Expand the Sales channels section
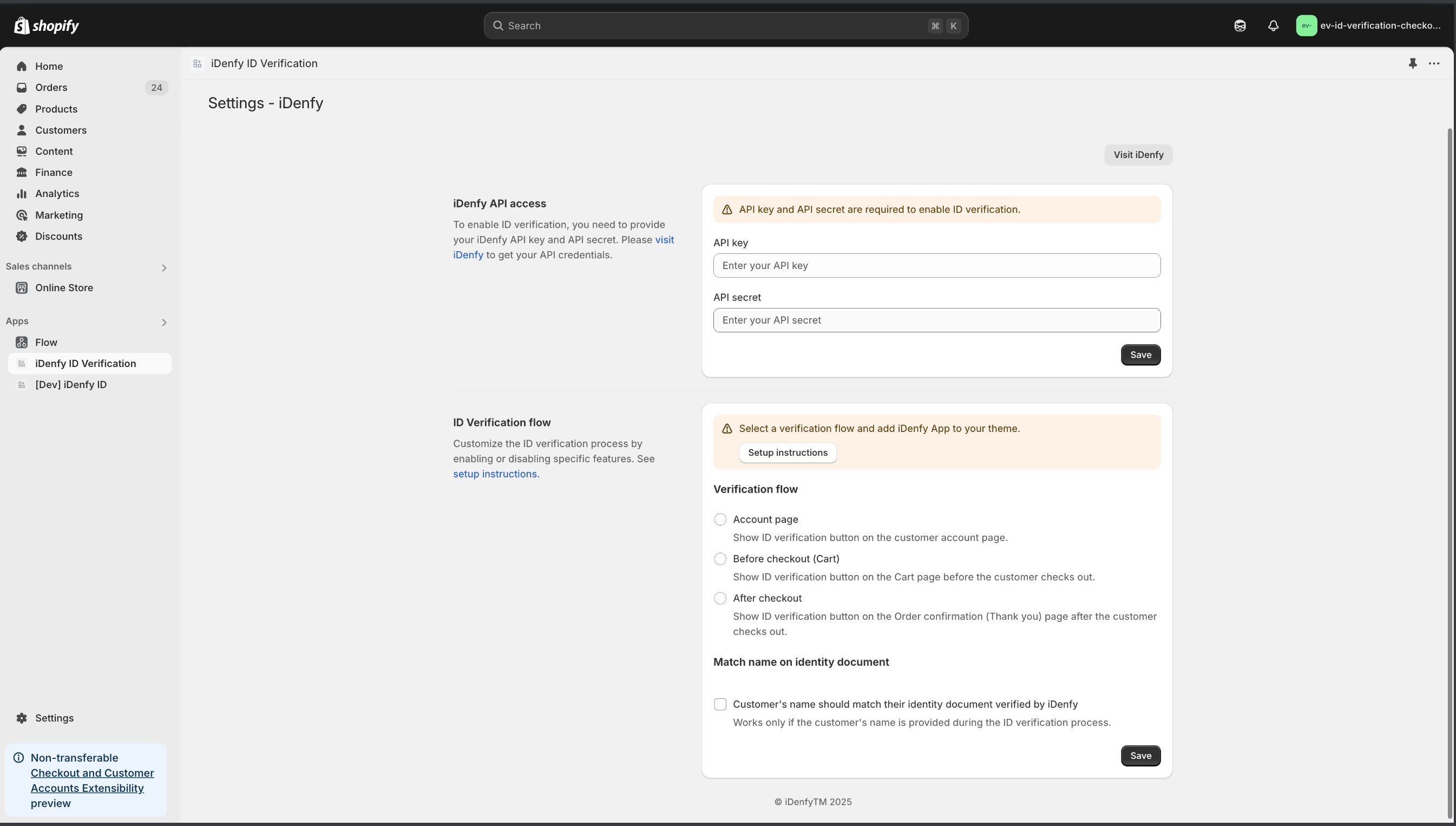The image size is (1456, 826). tap(164, 267)
